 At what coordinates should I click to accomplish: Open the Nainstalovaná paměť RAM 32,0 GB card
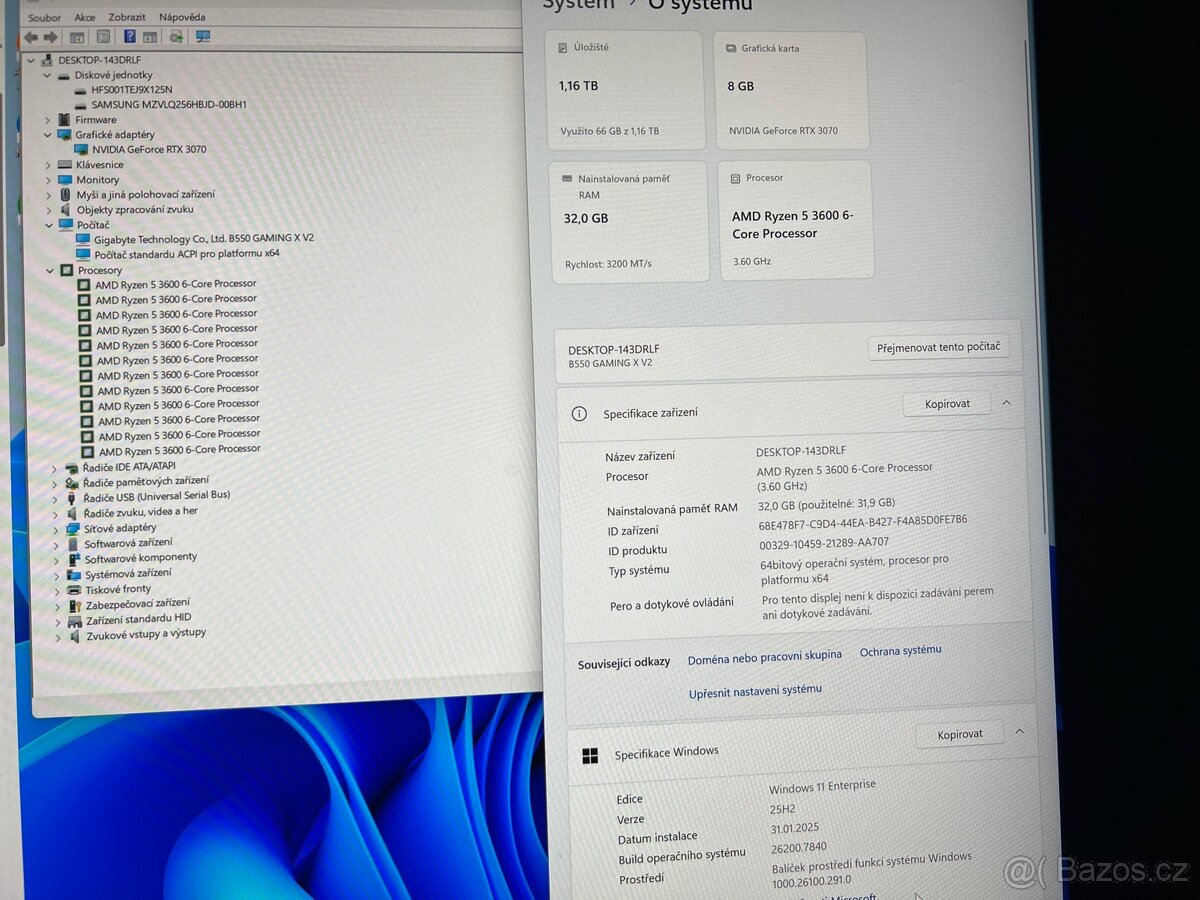[630, 223]
